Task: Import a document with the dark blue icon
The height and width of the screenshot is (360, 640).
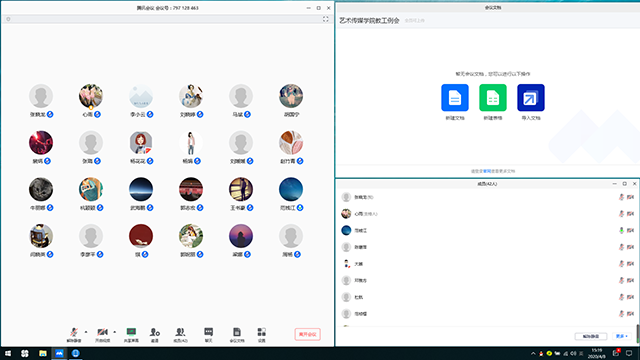Action: pyautogui.click(x=531, y=98)
